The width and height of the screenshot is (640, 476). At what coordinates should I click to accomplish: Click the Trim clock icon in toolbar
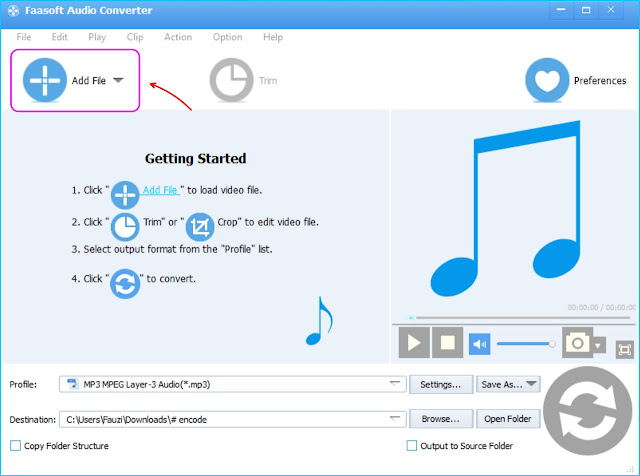[x=231, y=80]
